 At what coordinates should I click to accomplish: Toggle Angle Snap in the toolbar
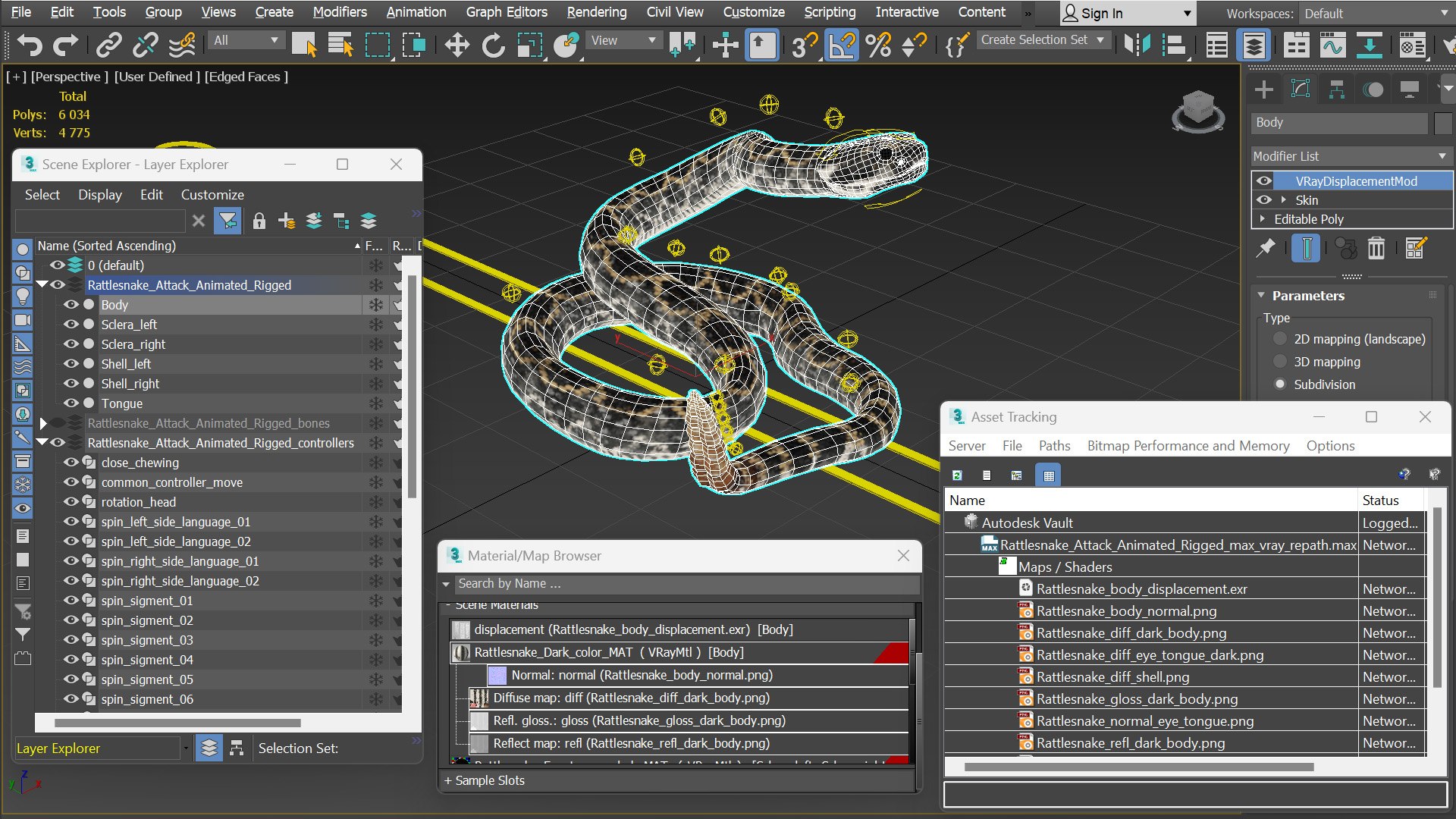coord(842,45)
